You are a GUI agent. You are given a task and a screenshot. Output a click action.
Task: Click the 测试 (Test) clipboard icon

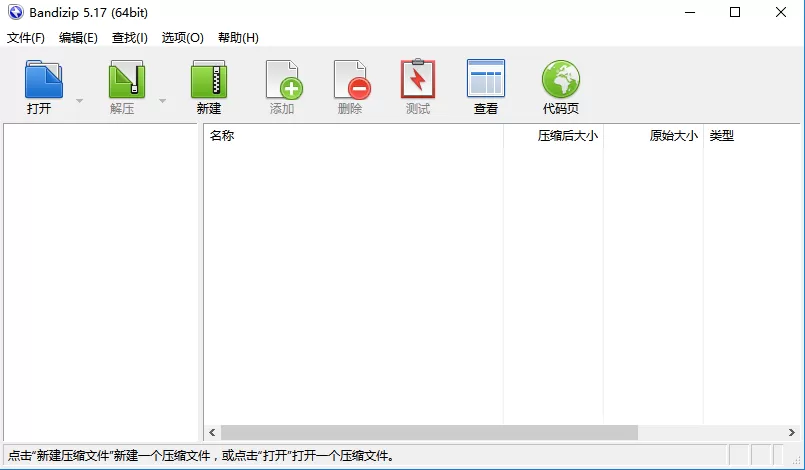click(x=418, y=79)
